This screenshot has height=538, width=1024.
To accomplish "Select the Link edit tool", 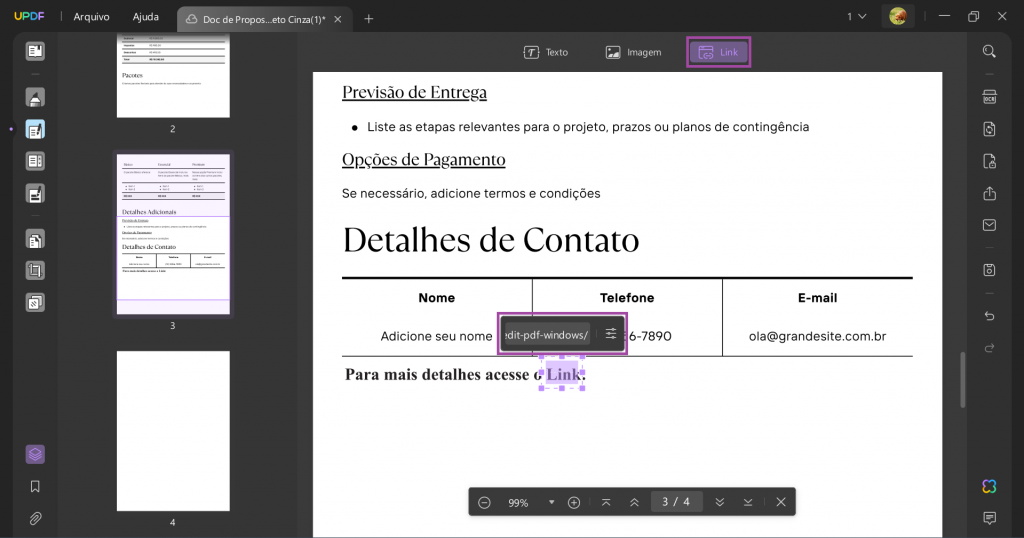I will (718, 52).
